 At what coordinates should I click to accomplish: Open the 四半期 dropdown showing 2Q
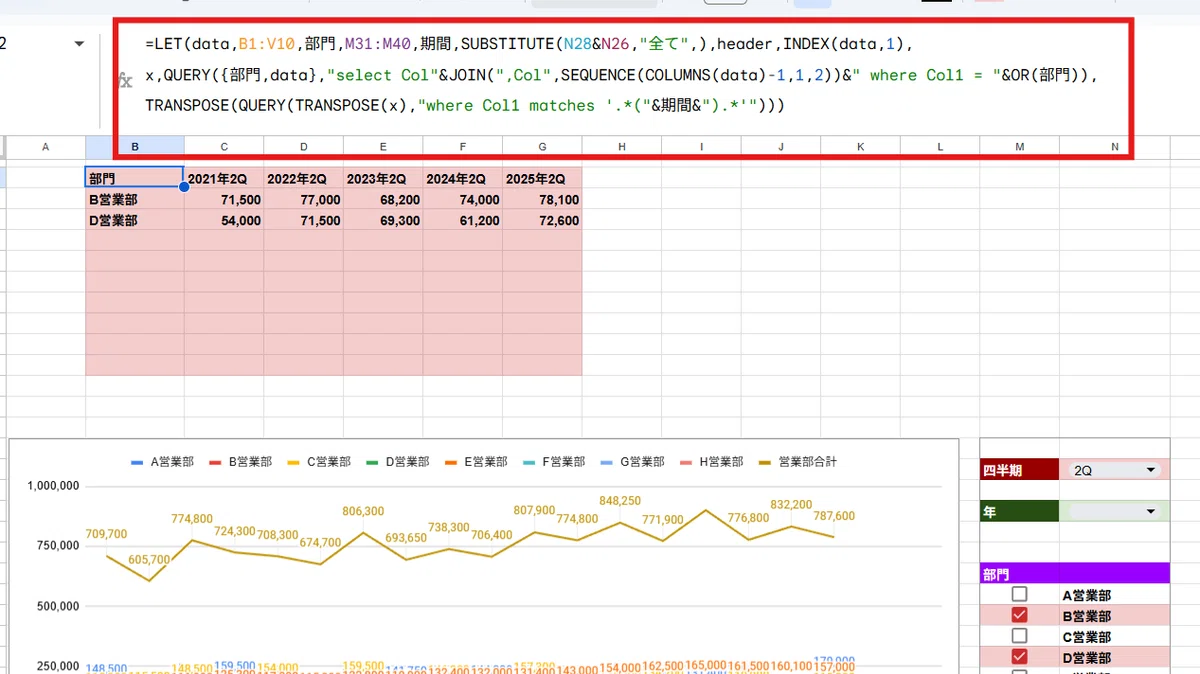pyautogui.click(x=1113, y=470)
